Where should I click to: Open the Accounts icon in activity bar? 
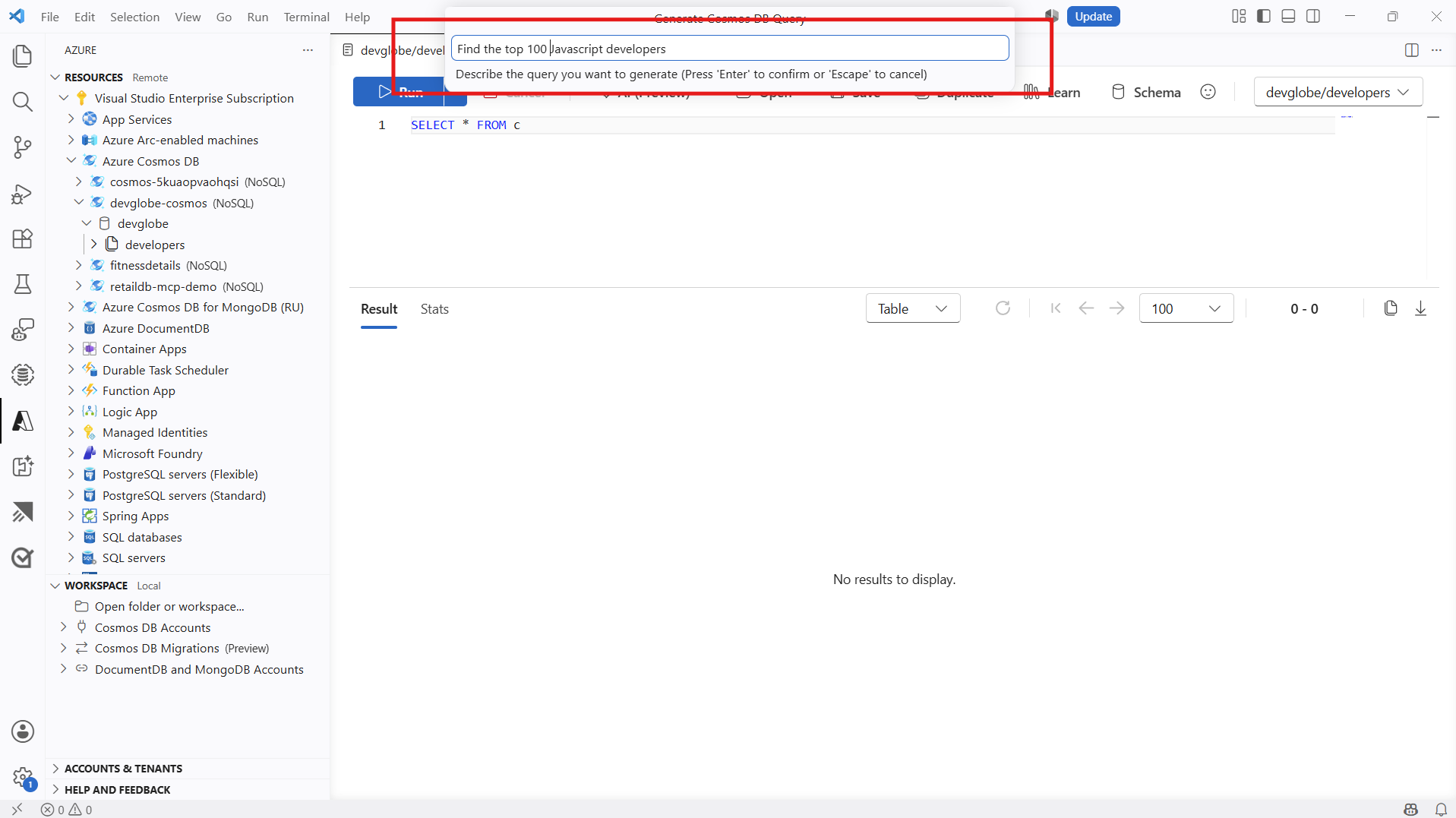click(23, 731)
